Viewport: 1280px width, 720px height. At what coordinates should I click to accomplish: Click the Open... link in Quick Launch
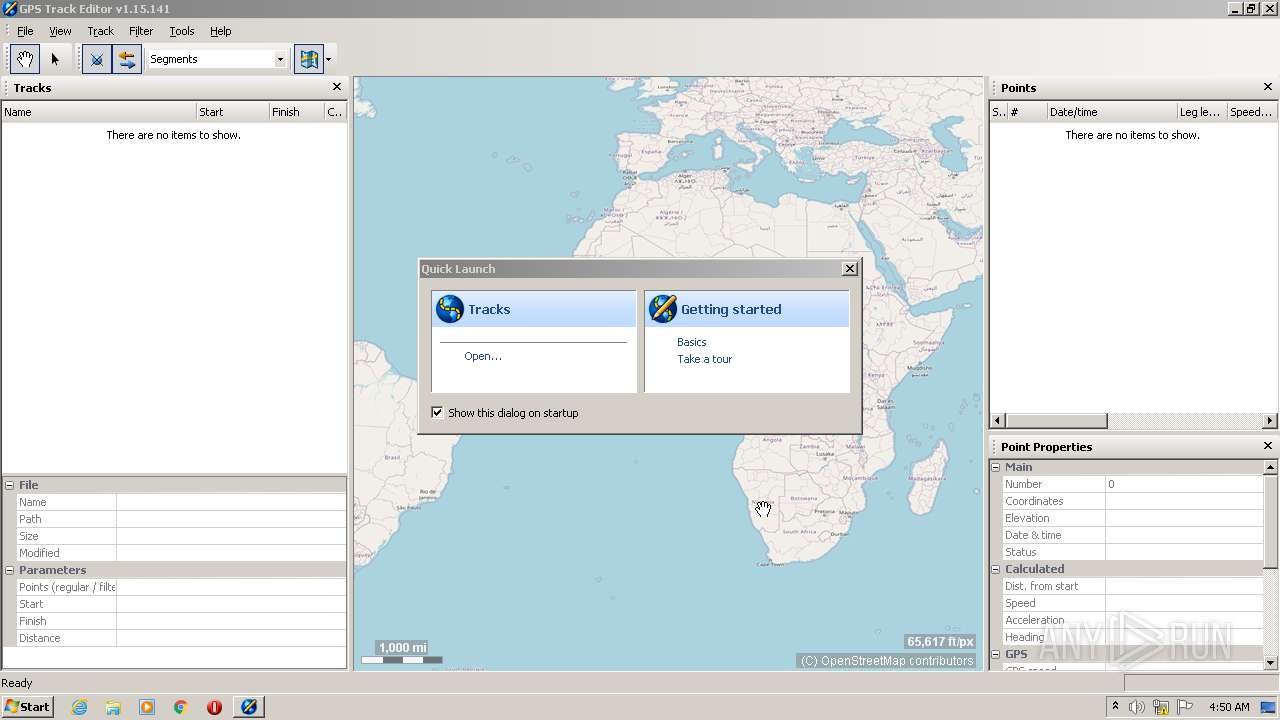click(x=483, y=356)
